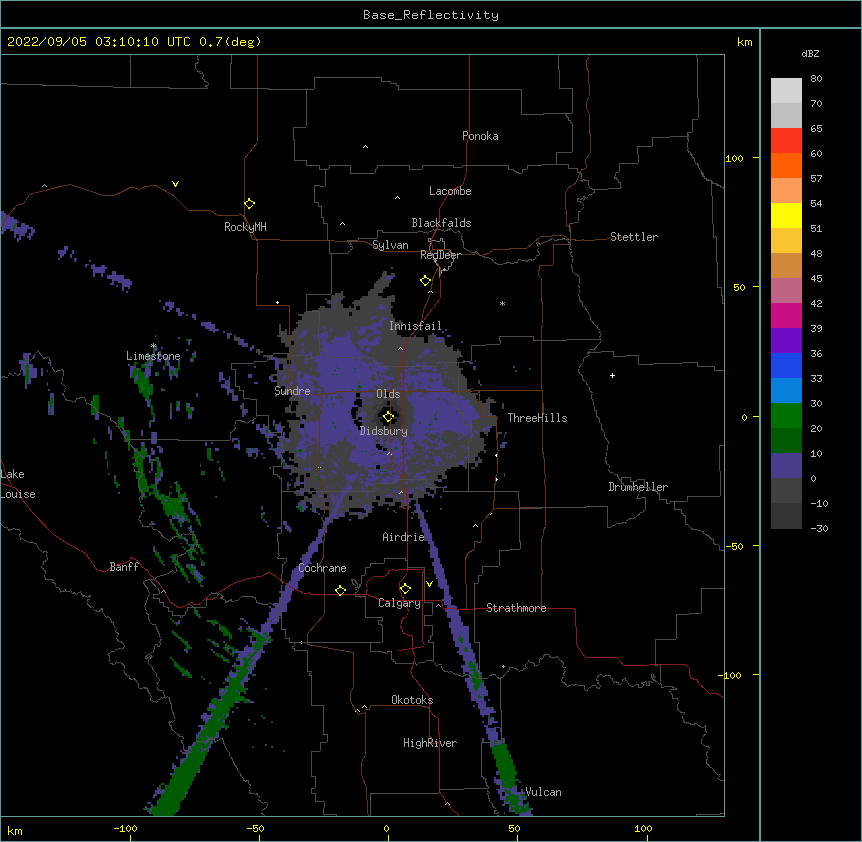This screenshot has height=842, width=862.
Task: Select the km unit label at bottom left
Action: pos(15,830)
